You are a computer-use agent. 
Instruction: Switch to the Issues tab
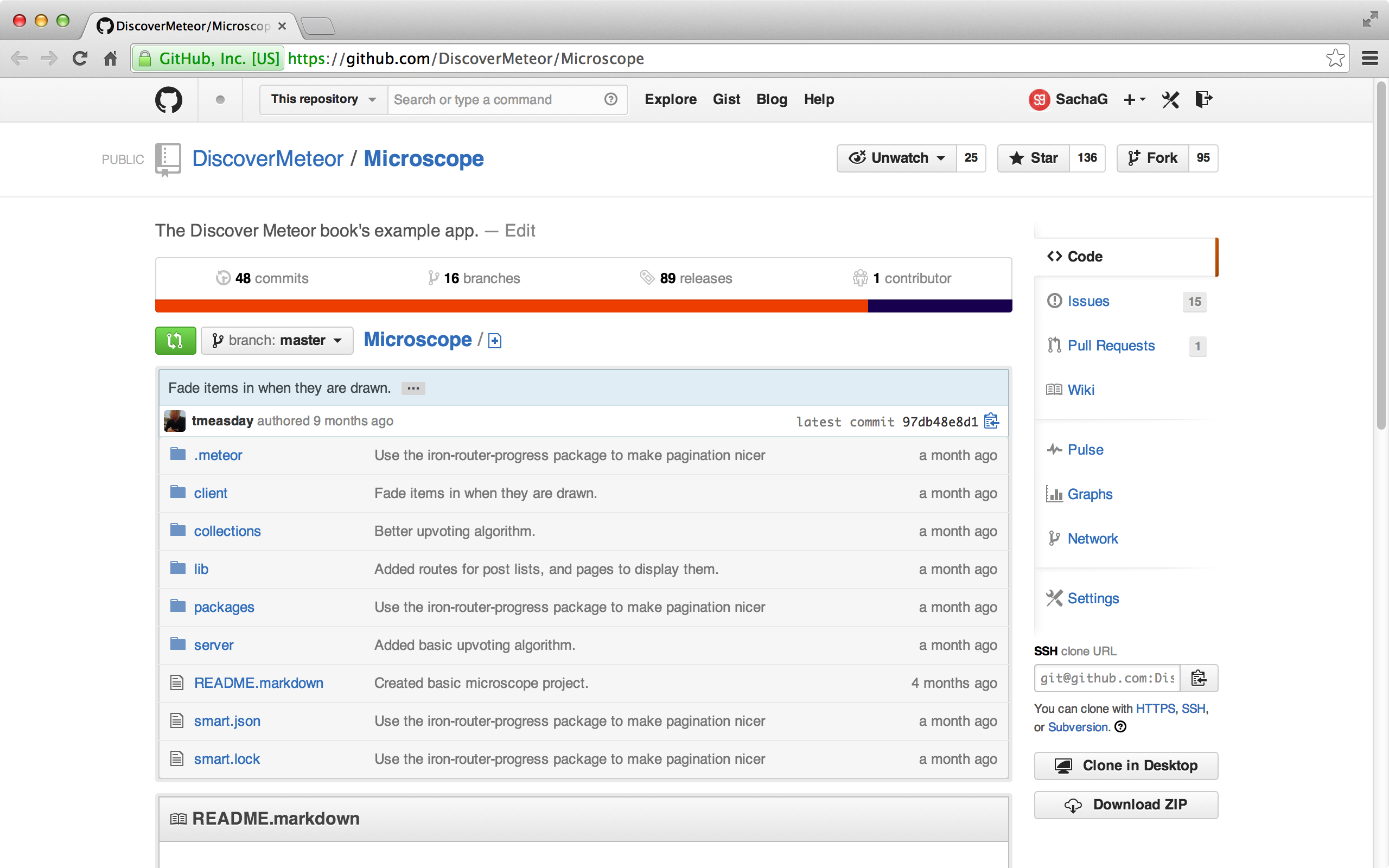point(1088,301)
